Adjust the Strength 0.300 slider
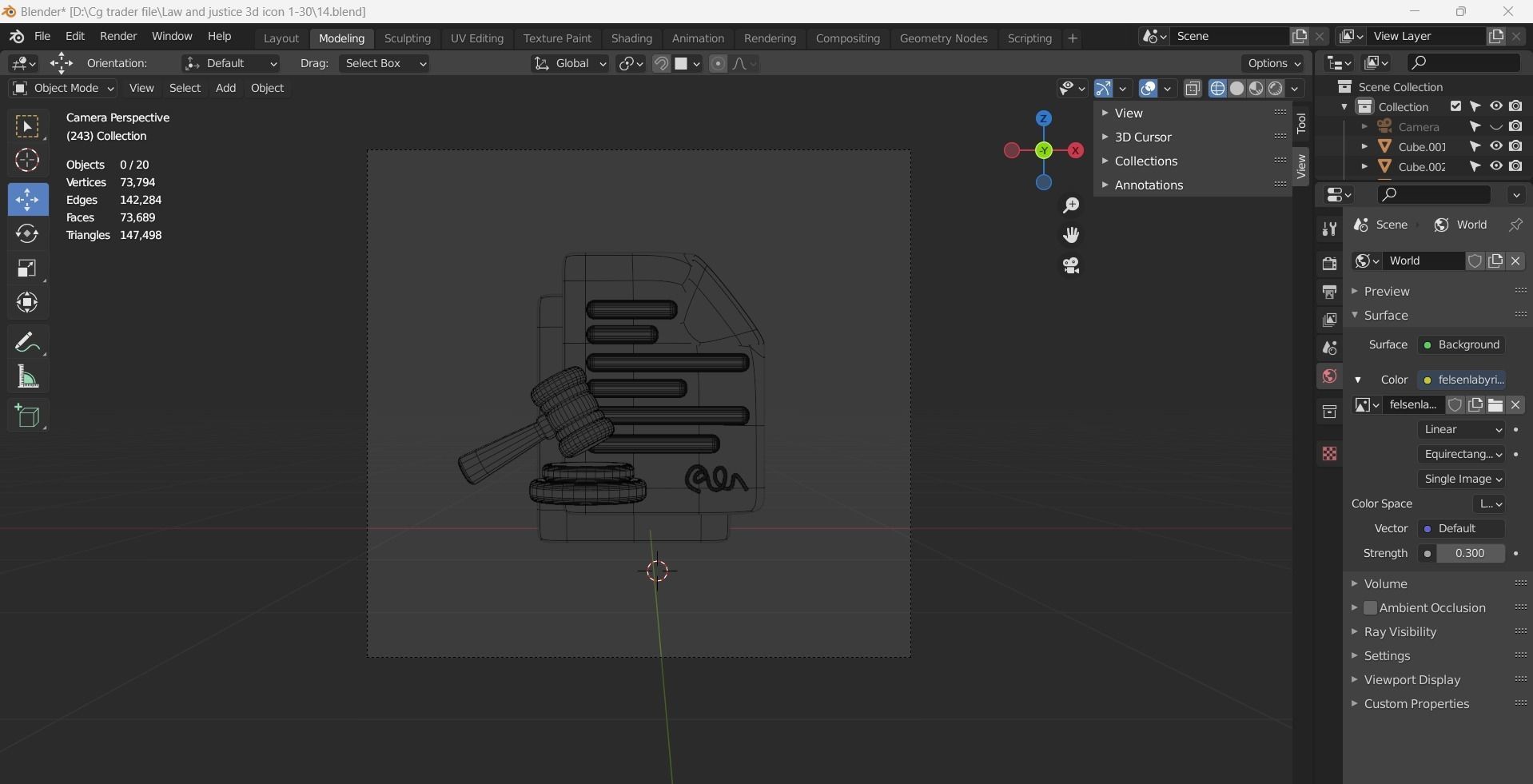 1469,554
